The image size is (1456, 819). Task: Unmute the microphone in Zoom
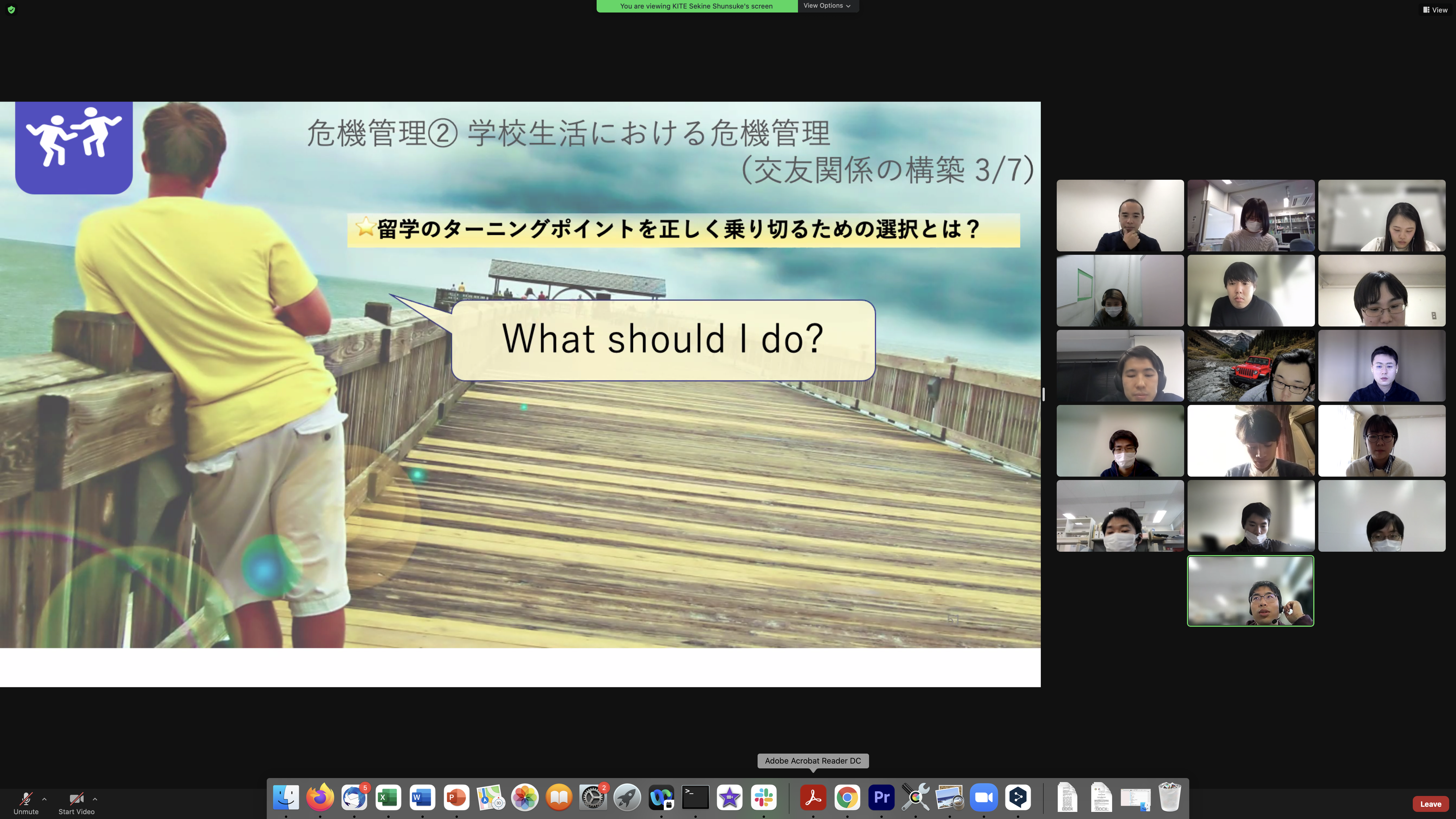[x=26, y=803]
